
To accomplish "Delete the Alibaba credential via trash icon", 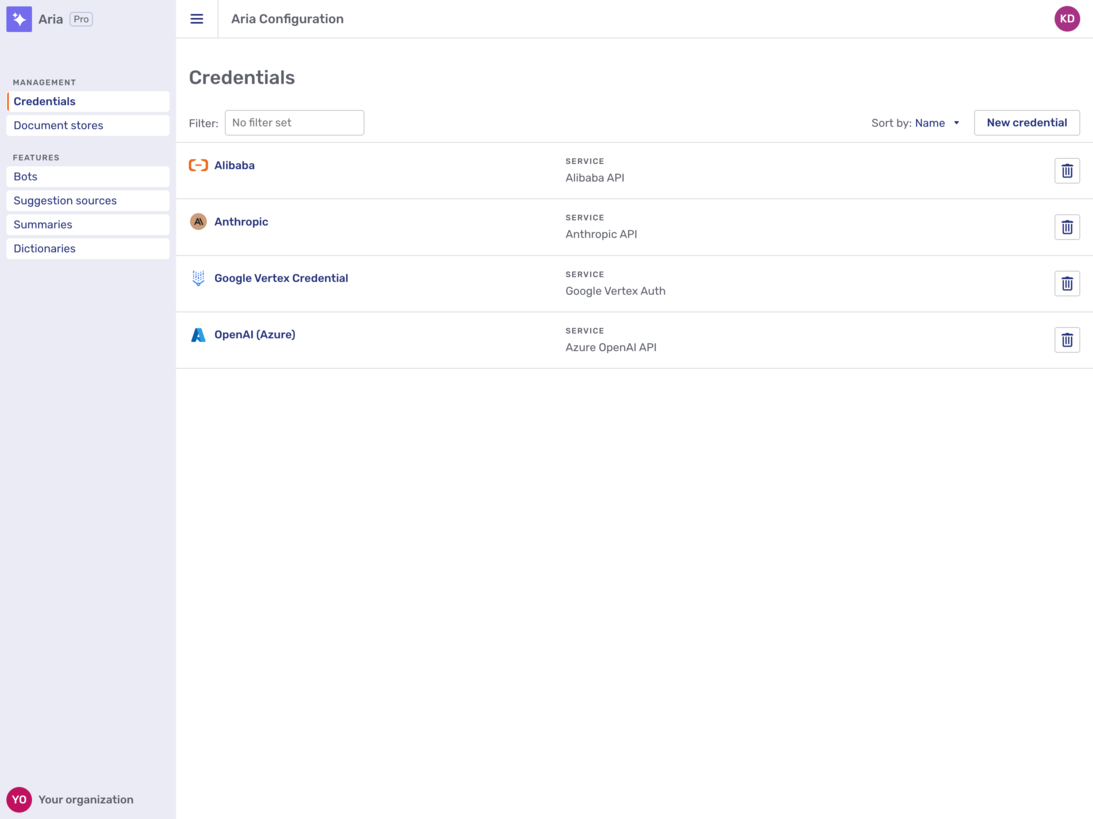I will 1067,170.
